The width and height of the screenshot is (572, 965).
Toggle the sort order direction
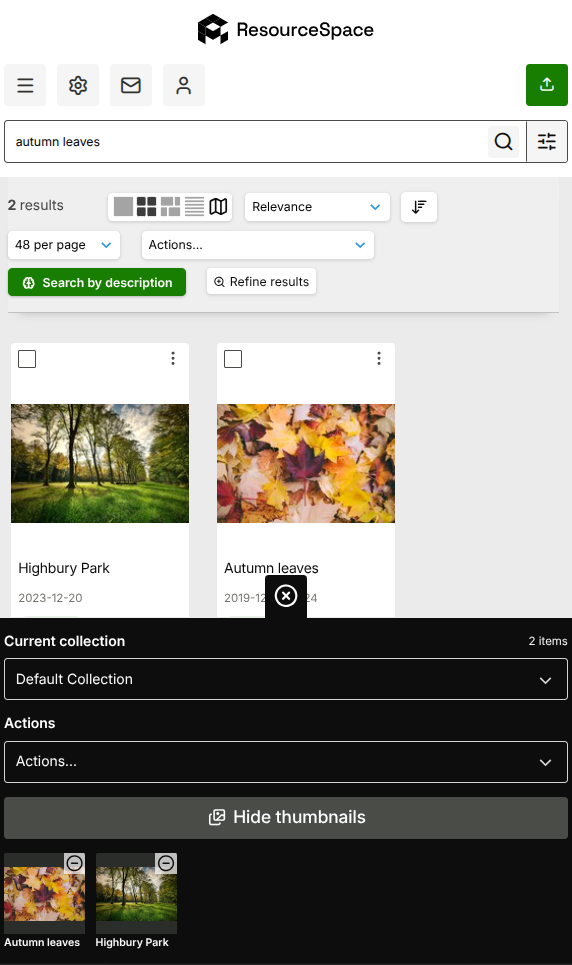pyautogui.click(x=419, y=207)
